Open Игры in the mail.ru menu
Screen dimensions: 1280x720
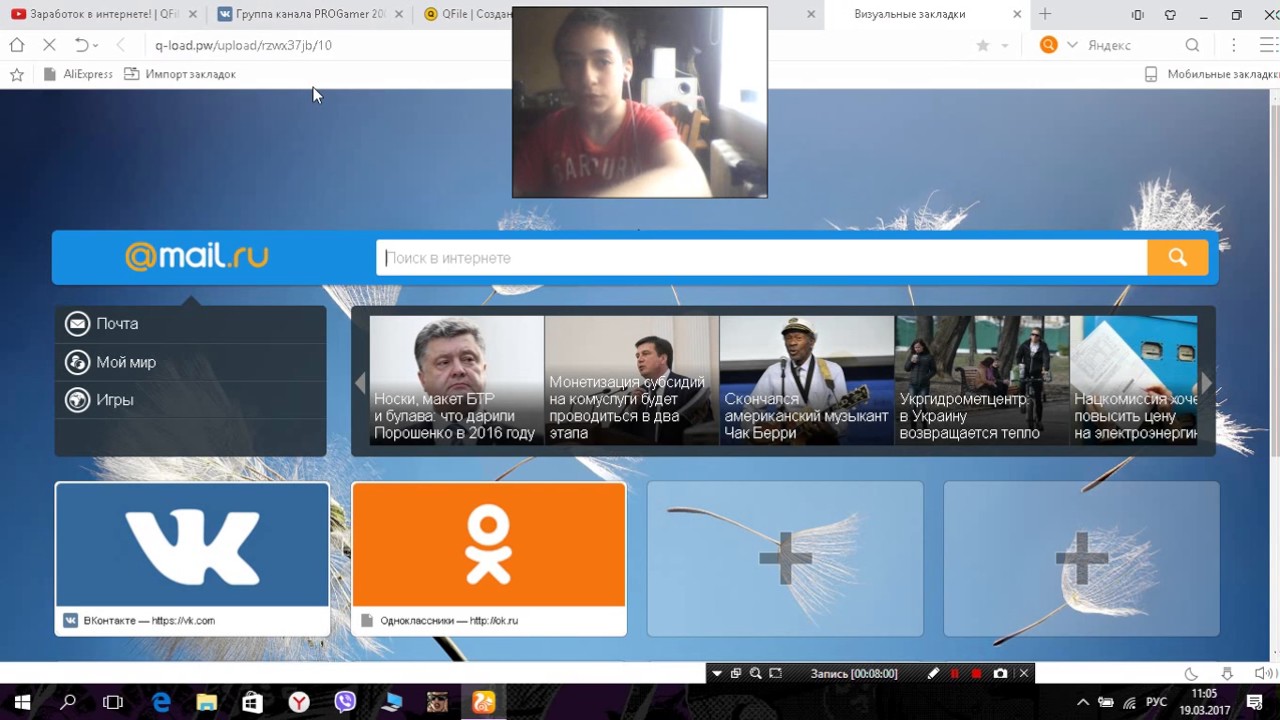190,400
